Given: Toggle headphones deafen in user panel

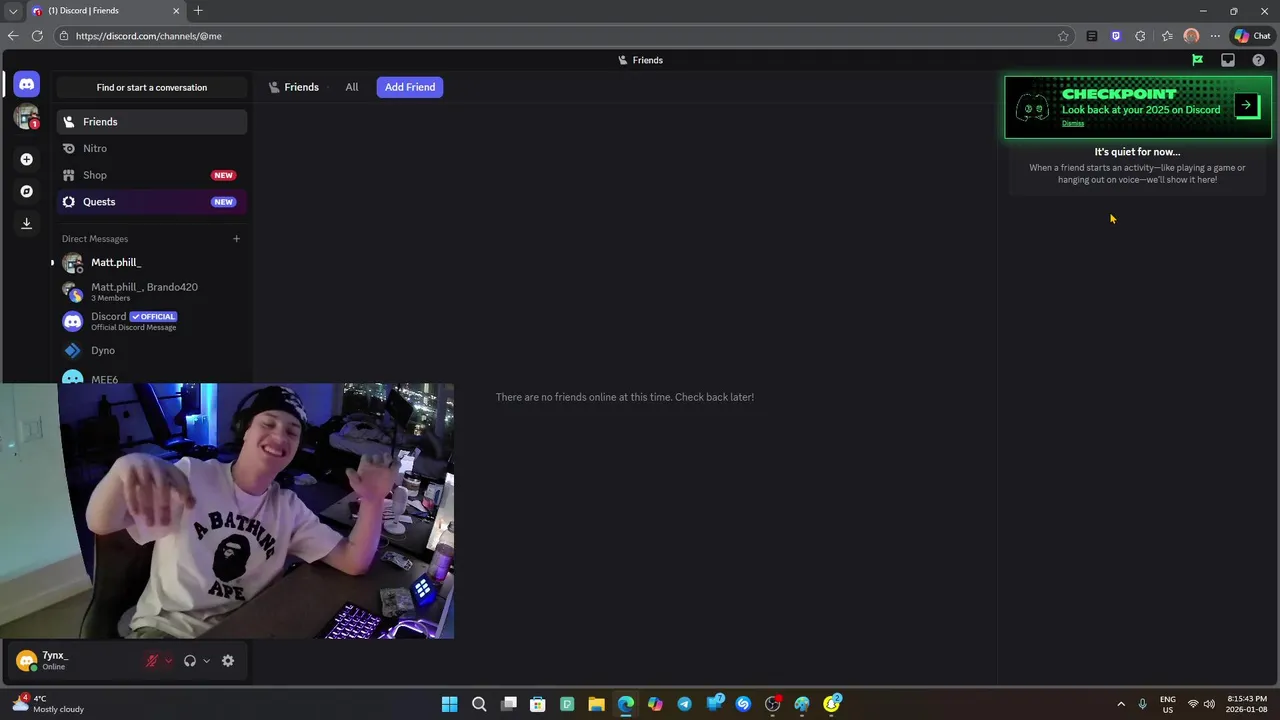Looking at the screenshot, I should [x=189, y=661].
